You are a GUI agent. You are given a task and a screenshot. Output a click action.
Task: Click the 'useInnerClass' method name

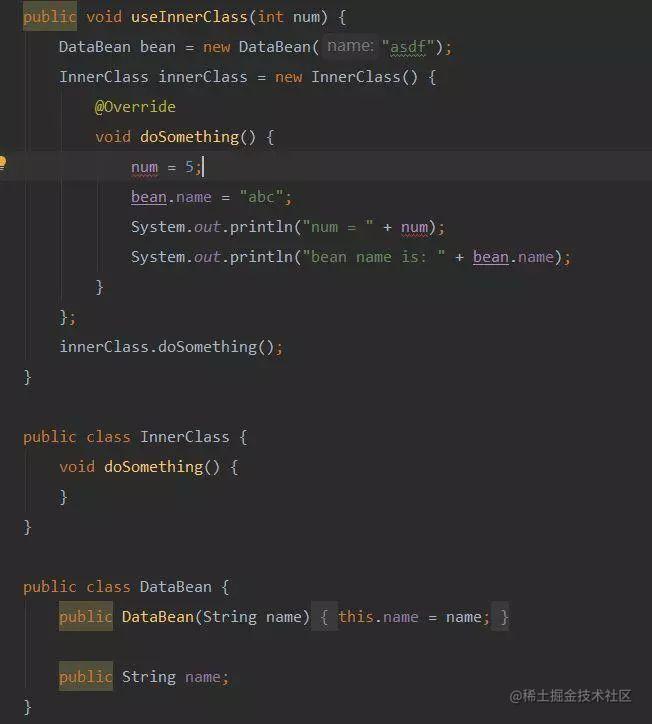click(189, 17)
